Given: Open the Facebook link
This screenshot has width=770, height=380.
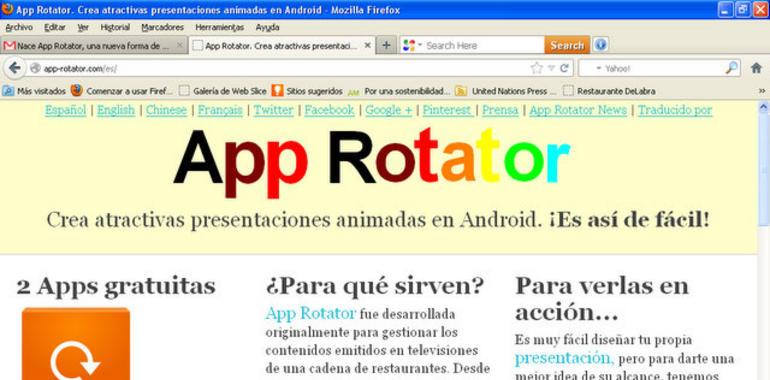Looking at the screenshot, I should [330, 110].
